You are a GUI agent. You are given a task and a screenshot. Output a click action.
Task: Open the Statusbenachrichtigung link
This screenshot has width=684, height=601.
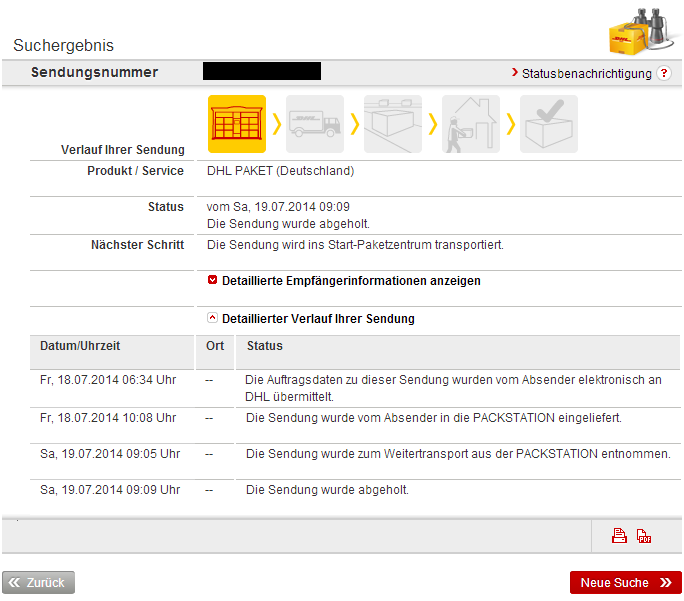pyautogui.click(x=585, y=74)
